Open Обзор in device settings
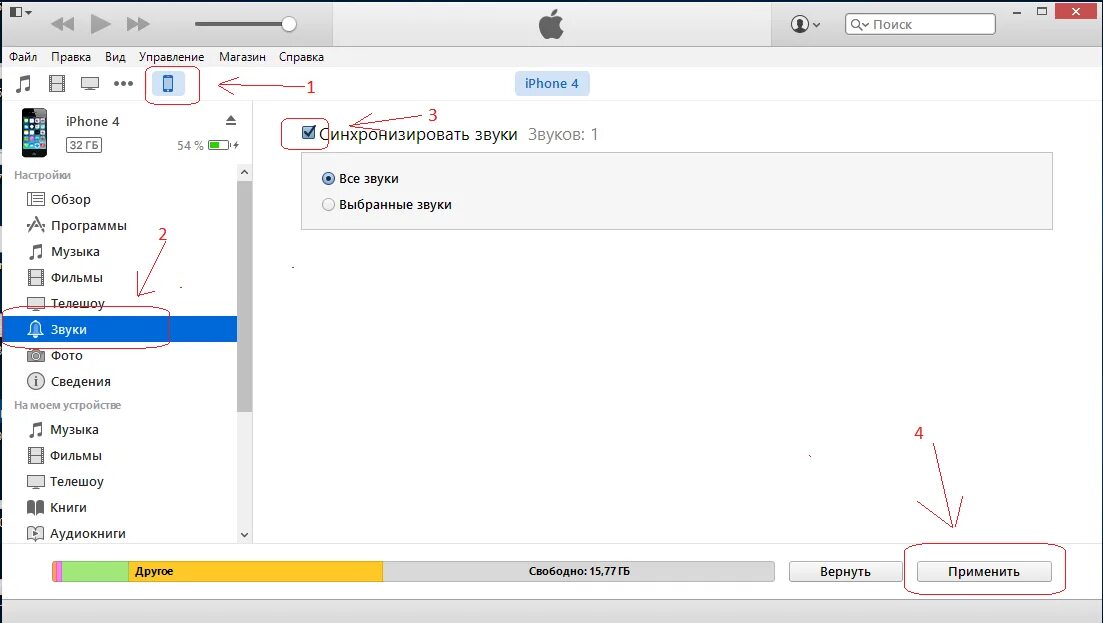Viewport: 1103px width, 623px height. [120, 199]
